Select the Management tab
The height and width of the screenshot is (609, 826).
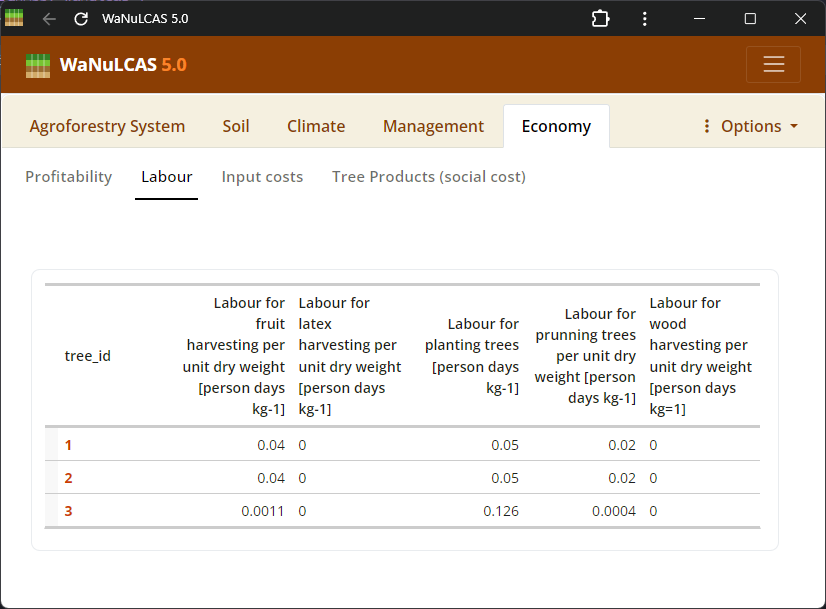[433, 126]
